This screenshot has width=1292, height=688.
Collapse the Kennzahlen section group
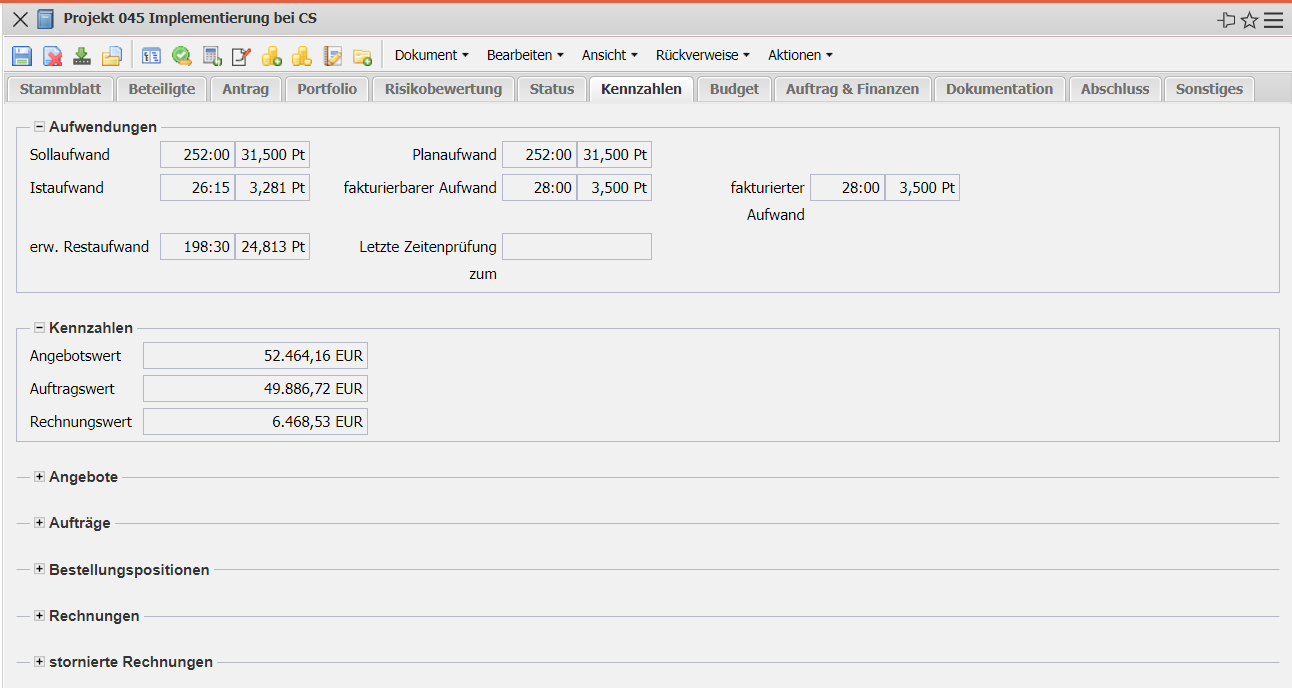(40, 328)
